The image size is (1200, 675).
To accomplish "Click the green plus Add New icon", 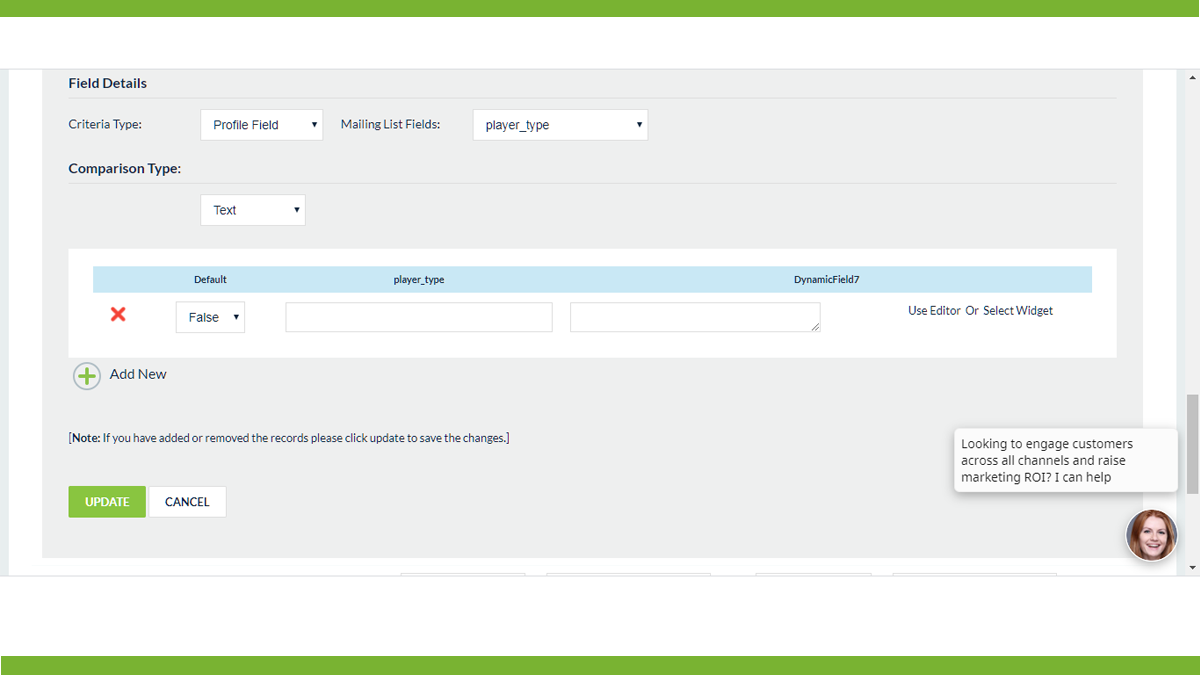I will (87, 375).
